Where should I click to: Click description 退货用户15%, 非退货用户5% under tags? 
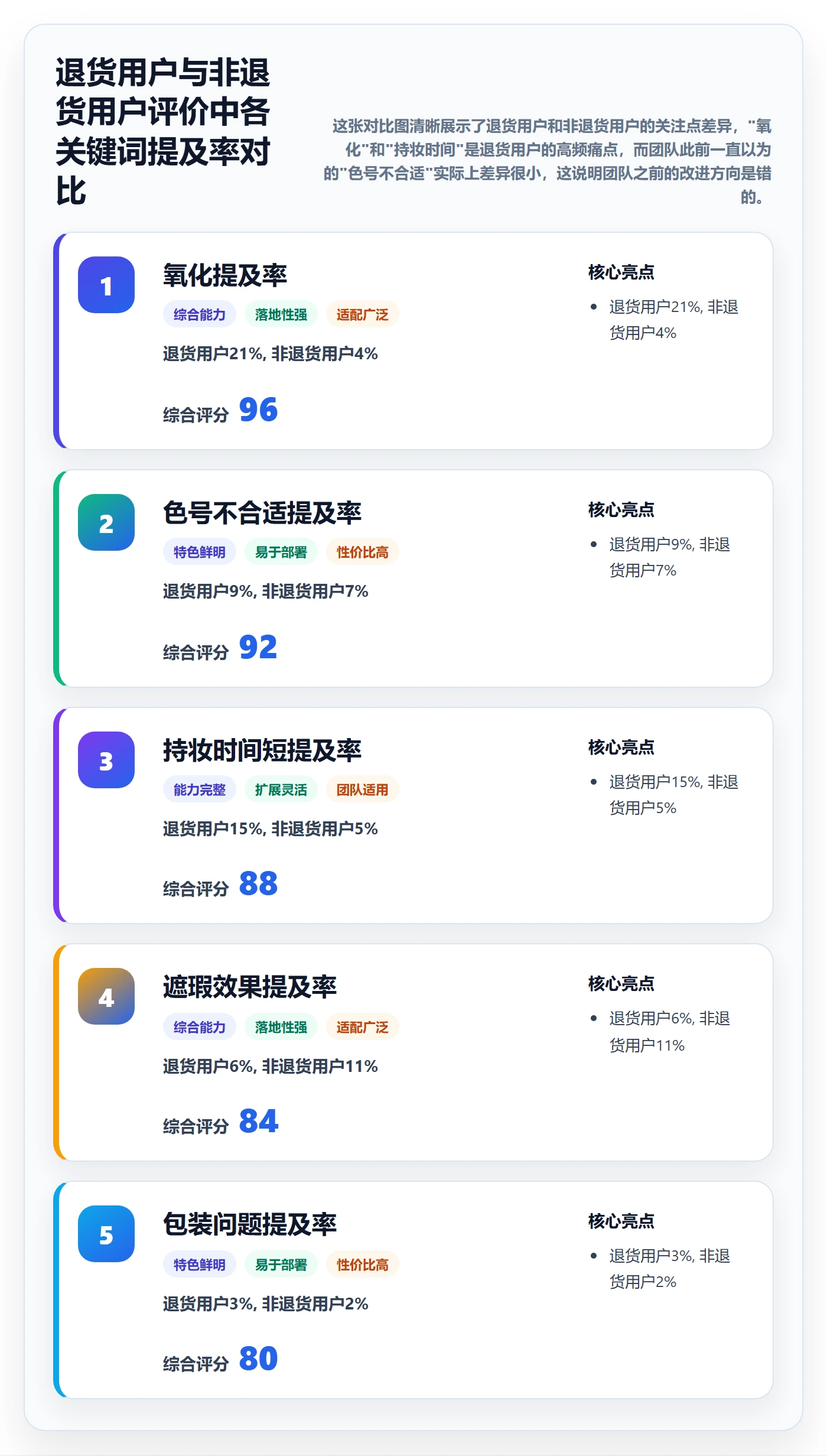[271, 829]
